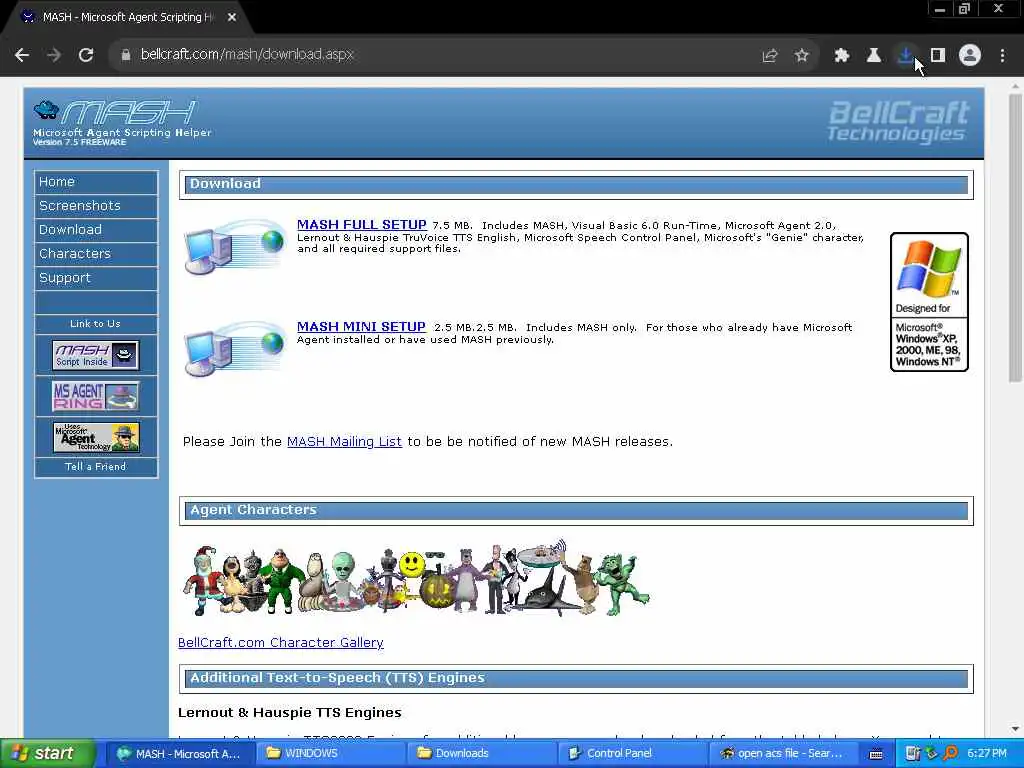Toggle the side panel icon
Viewport: 1024px width, 768px height.
tap(938, 56)
